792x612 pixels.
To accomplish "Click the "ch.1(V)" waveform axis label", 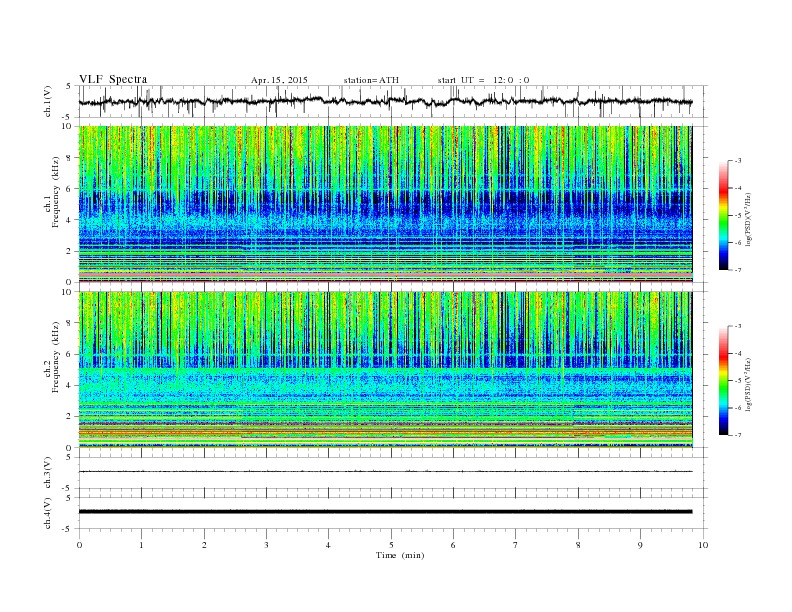I will 48,101.
